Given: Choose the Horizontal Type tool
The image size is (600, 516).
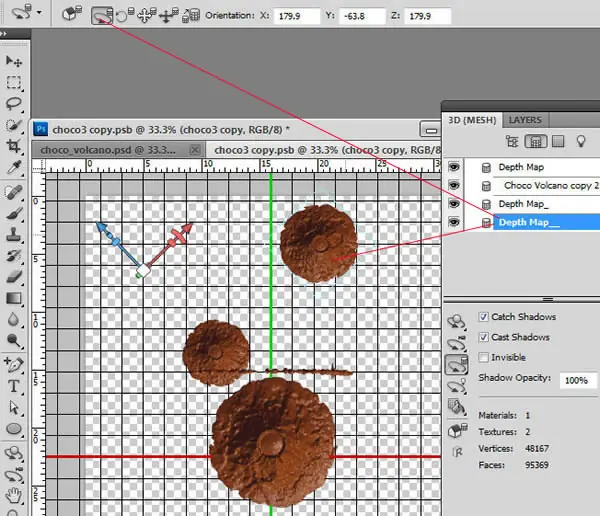Looking at the screenshot, I should coord(13,386).
